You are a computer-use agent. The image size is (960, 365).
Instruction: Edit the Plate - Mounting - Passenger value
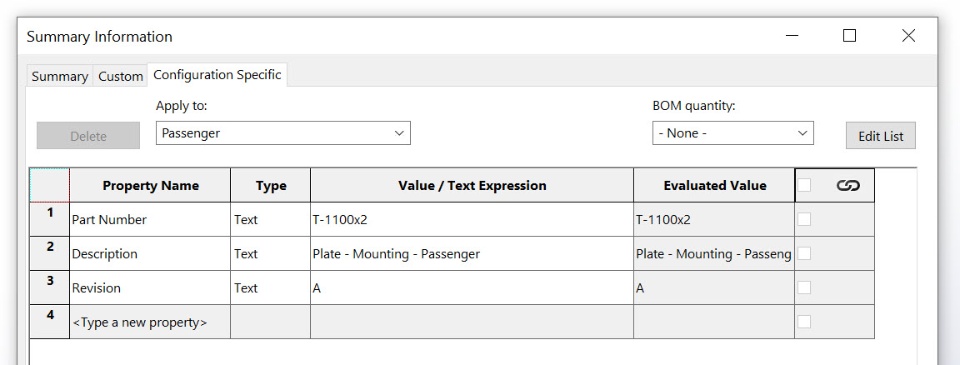472,254
